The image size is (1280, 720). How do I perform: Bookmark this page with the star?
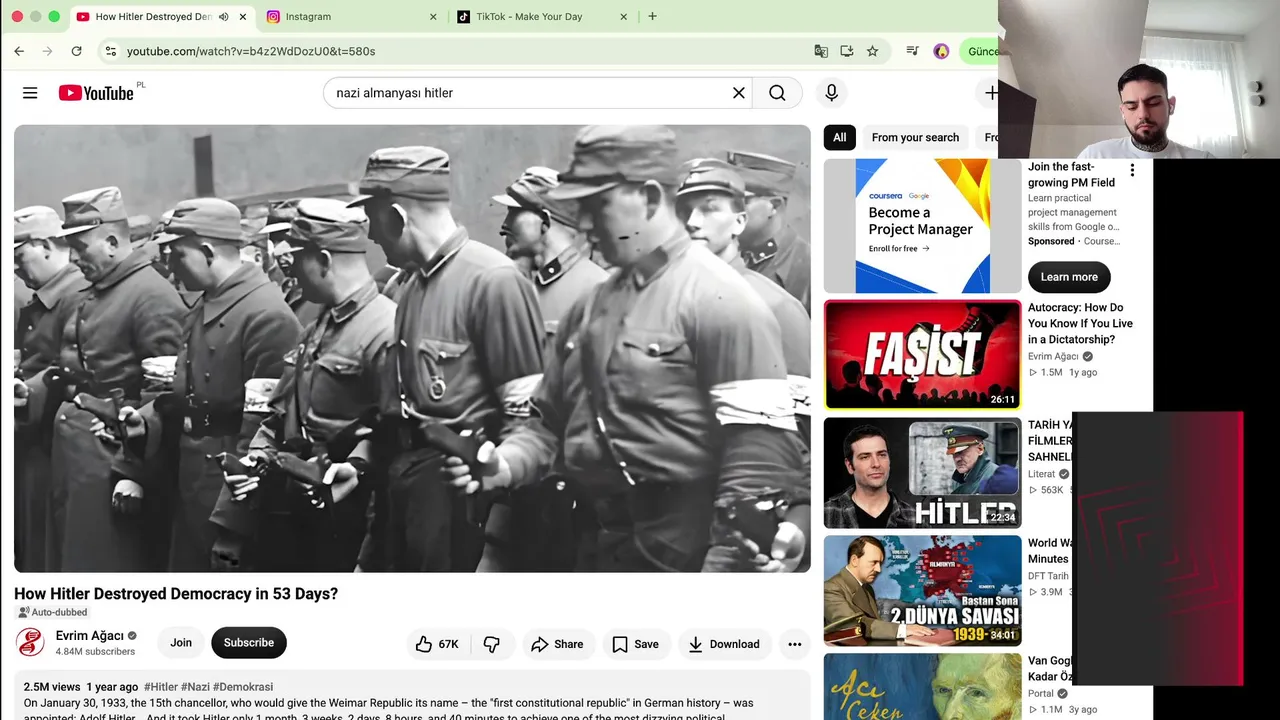coord(872,51)
